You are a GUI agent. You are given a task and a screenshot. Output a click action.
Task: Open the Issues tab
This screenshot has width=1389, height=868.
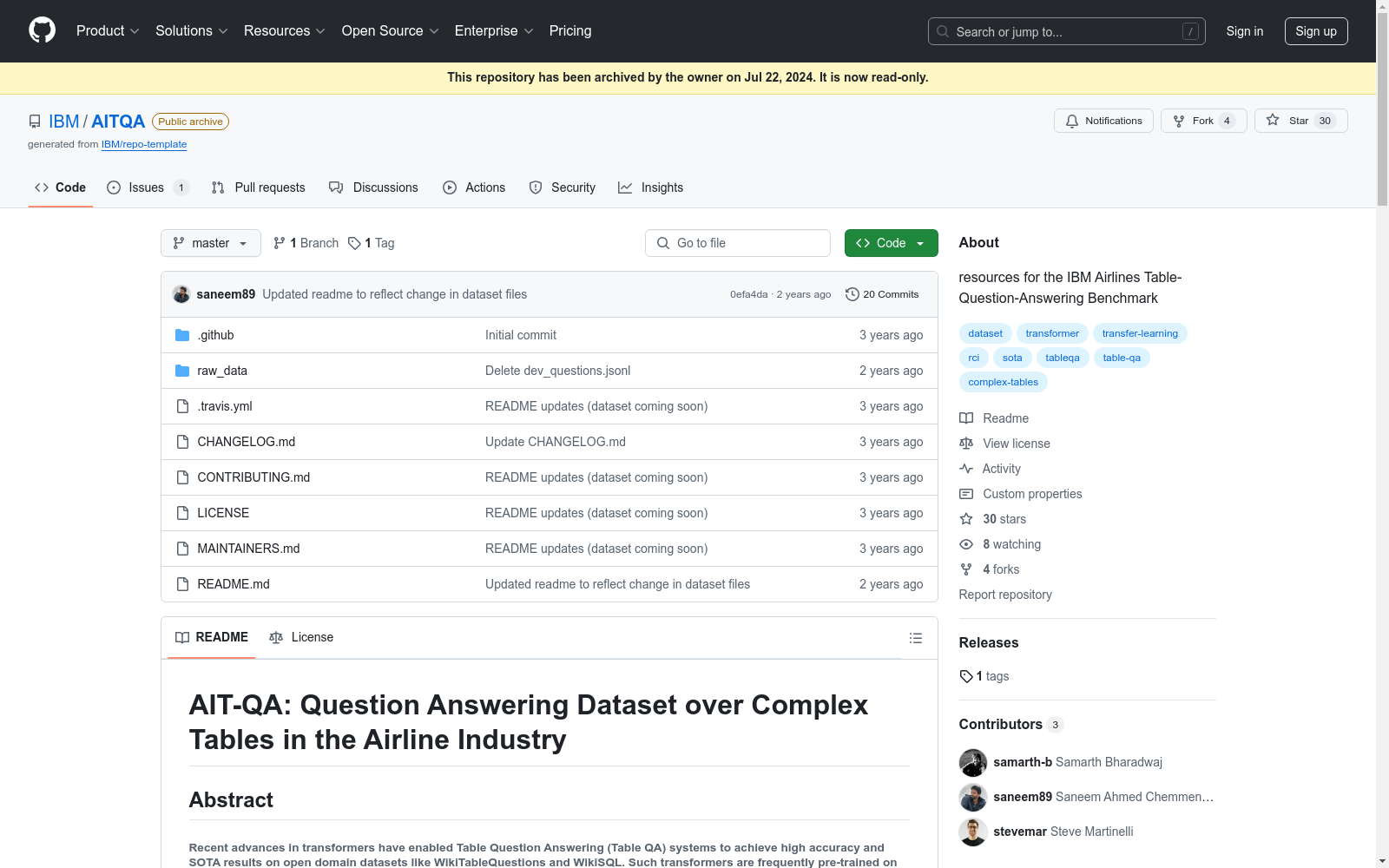(x=148, y=187)
